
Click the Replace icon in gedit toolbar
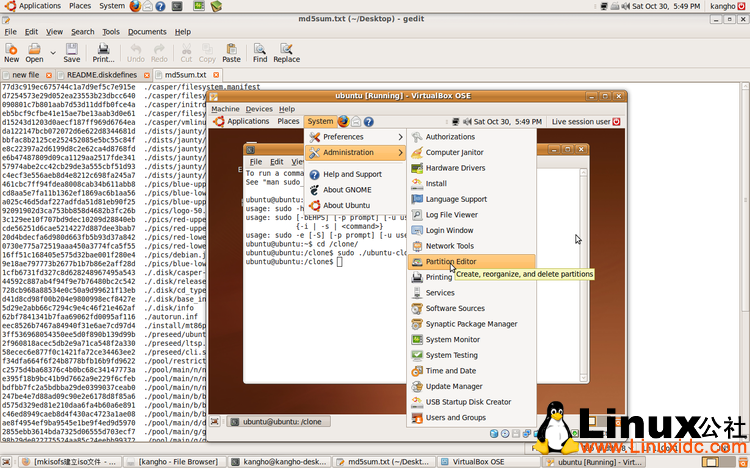click(x=287, y=53)
